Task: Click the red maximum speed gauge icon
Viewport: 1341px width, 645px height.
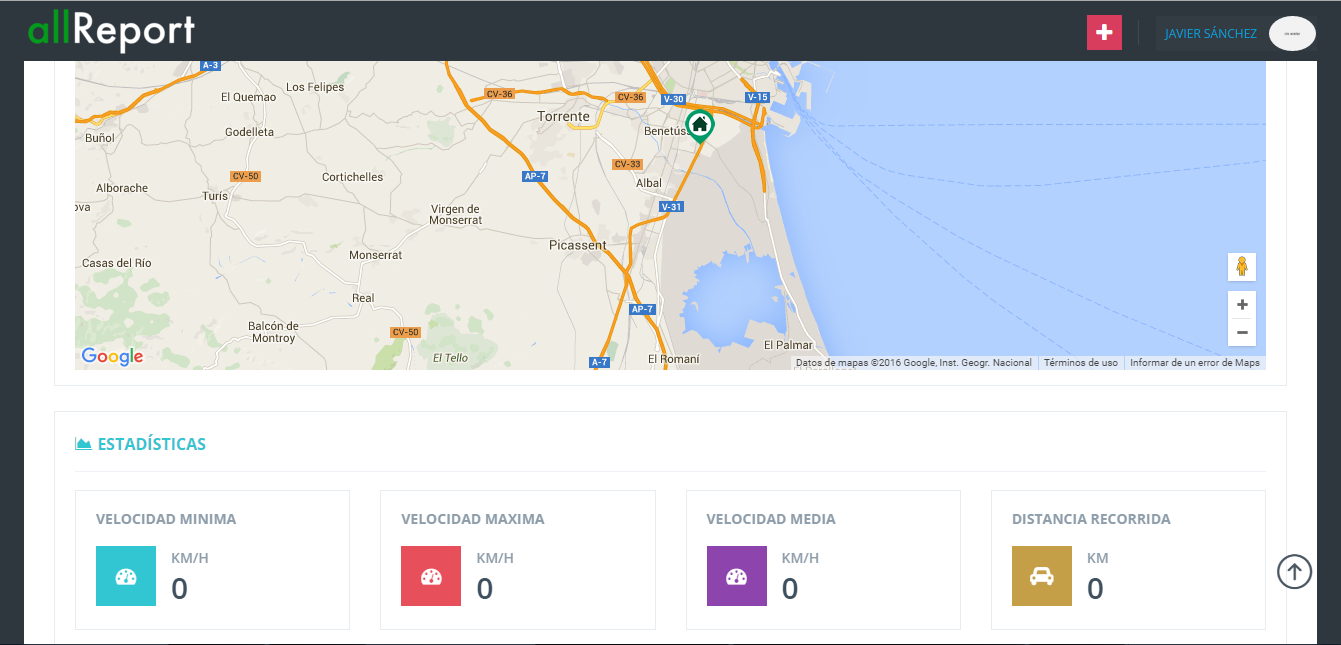Action: pyautogui.click(x=431, y=576)
